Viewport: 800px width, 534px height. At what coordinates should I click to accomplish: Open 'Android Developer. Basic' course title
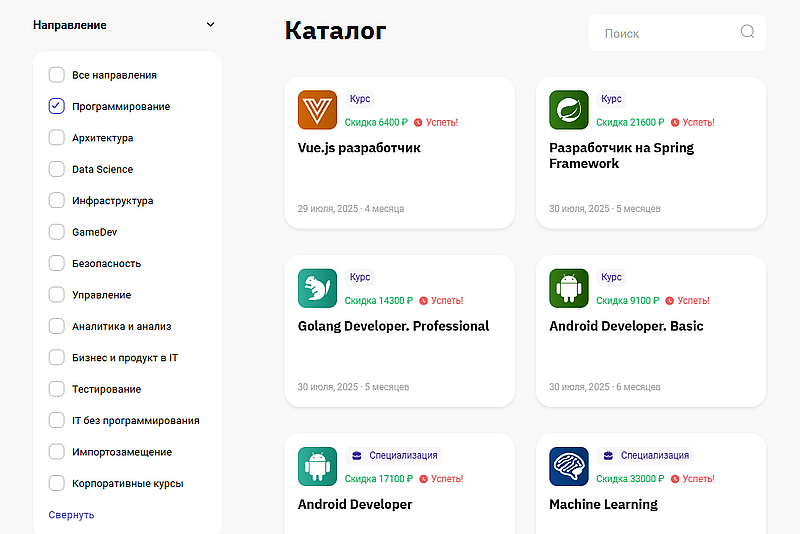(626, 326)
